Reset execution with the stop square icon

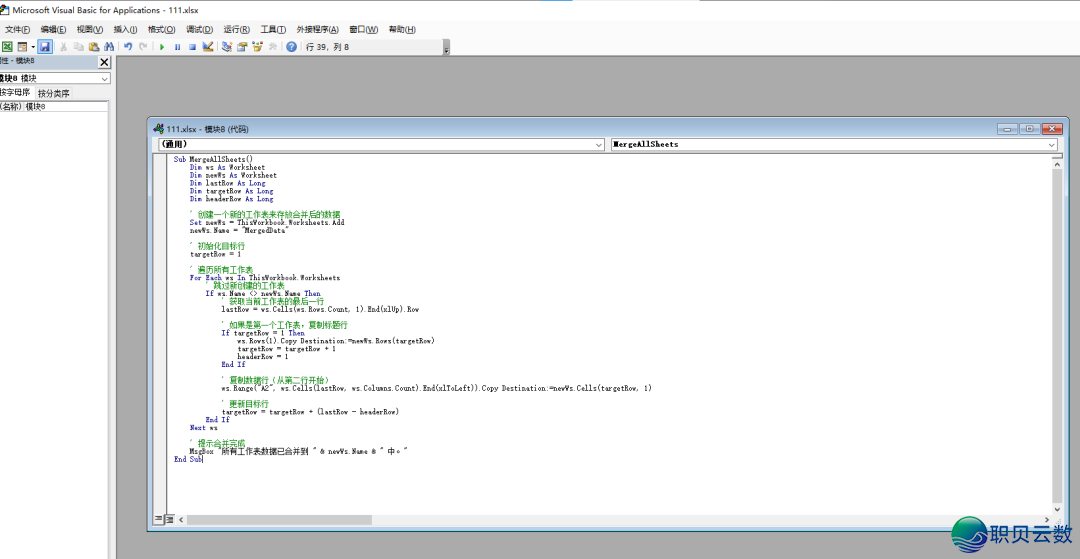[x=193, y=47]
